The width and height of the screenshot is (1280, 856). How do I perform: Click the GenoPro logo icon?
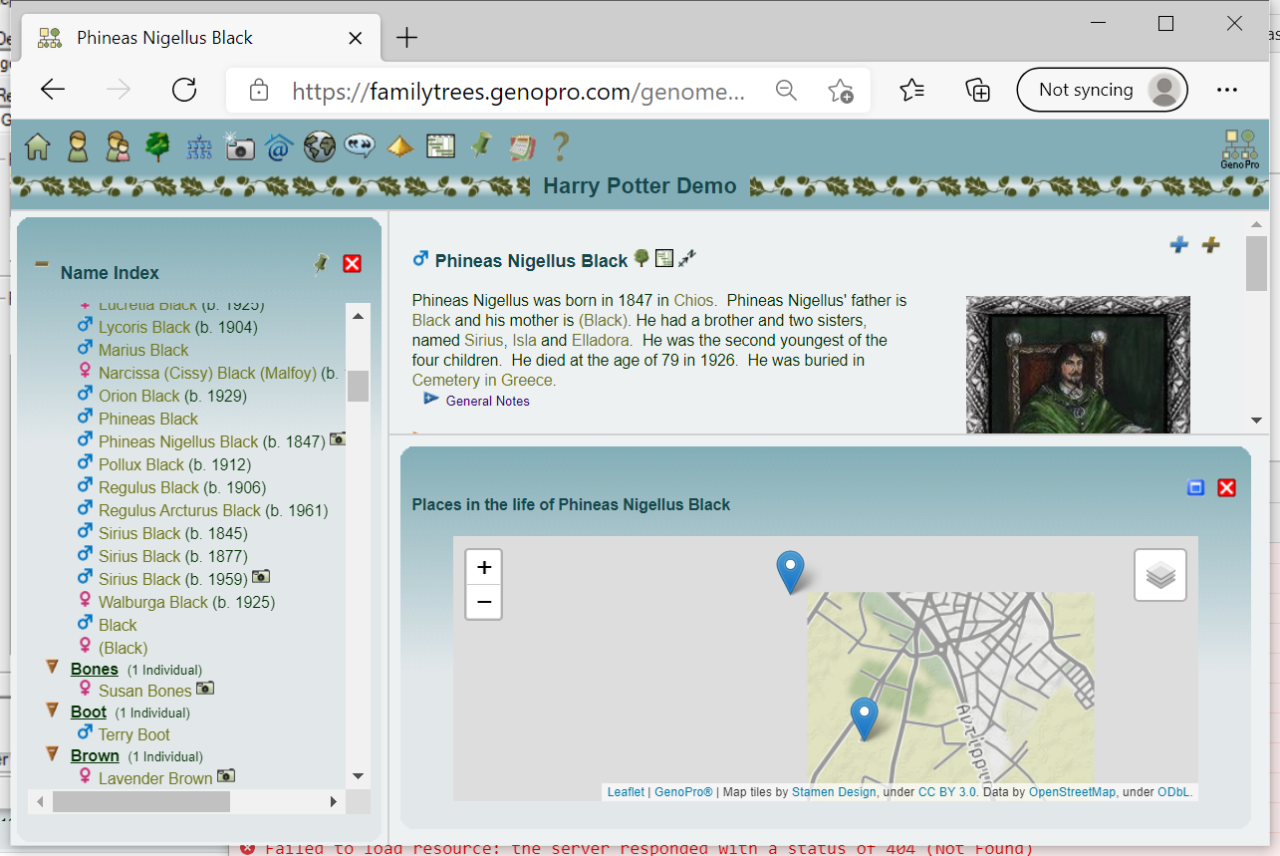1240,149
